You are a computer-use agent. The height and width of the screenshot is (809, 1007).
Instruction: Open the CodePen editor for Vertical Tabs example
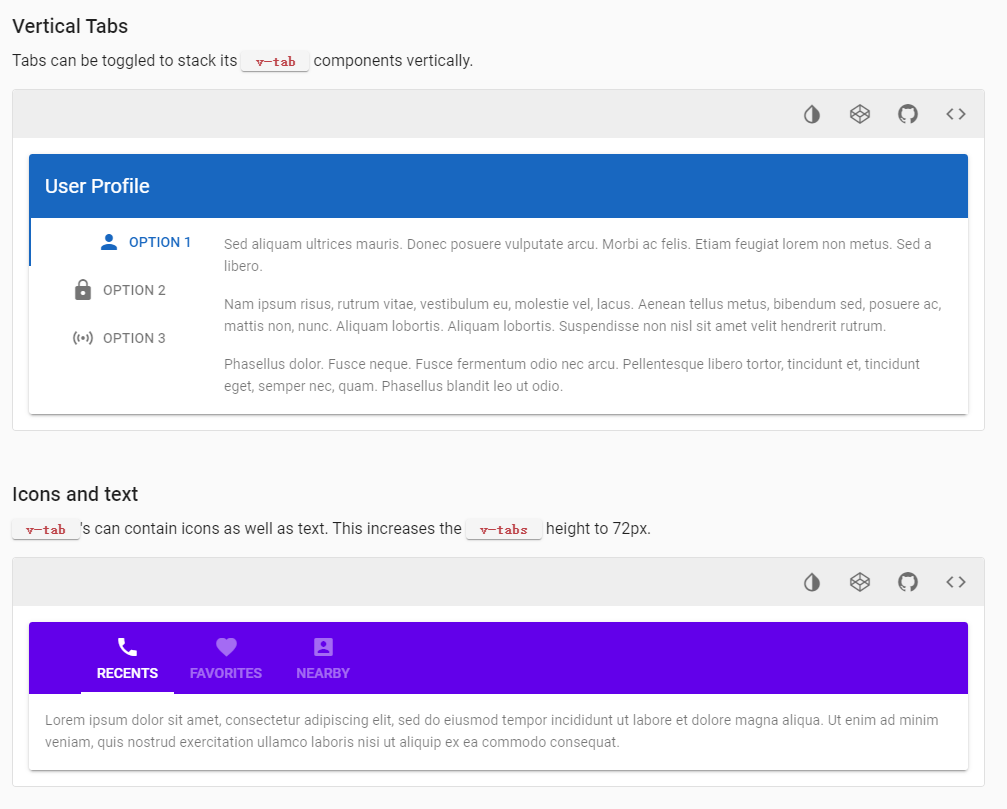(x=859, y=113)
